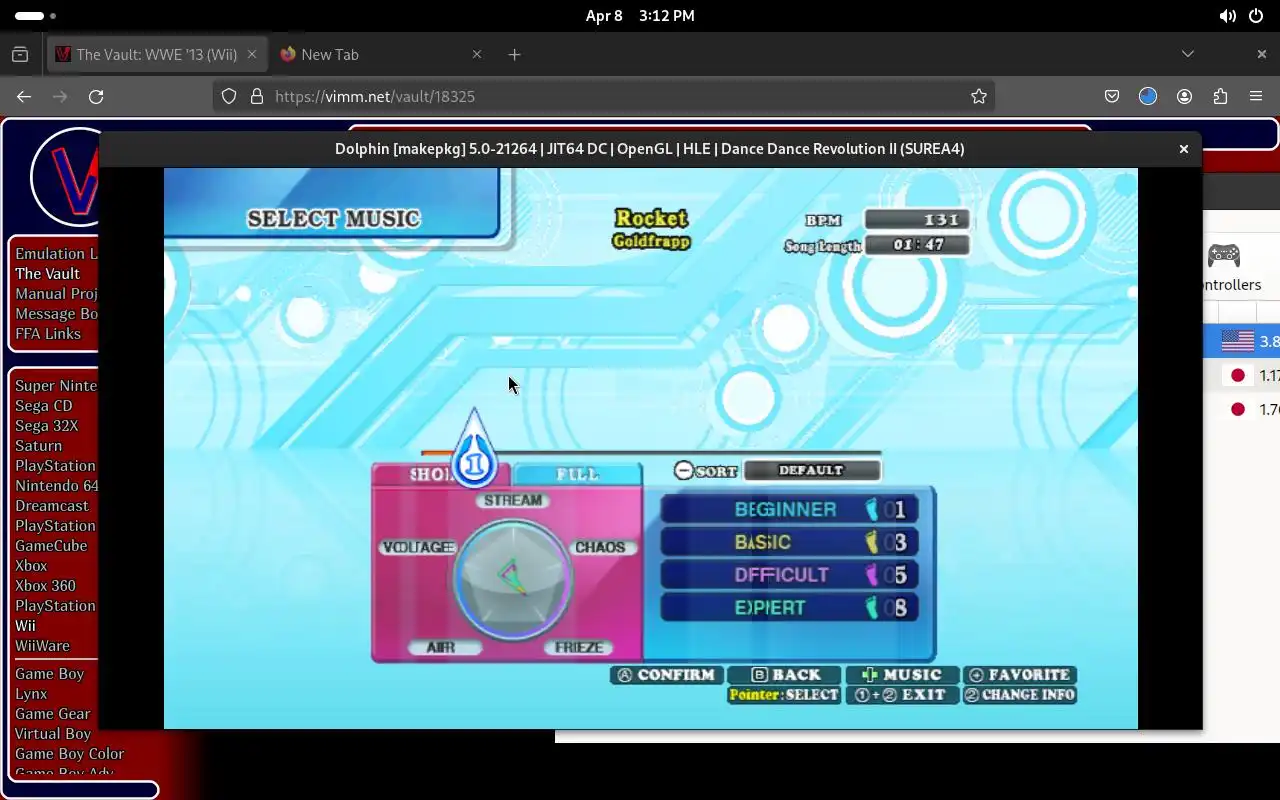Click the B BACK button hint

[x=786, y=675]
